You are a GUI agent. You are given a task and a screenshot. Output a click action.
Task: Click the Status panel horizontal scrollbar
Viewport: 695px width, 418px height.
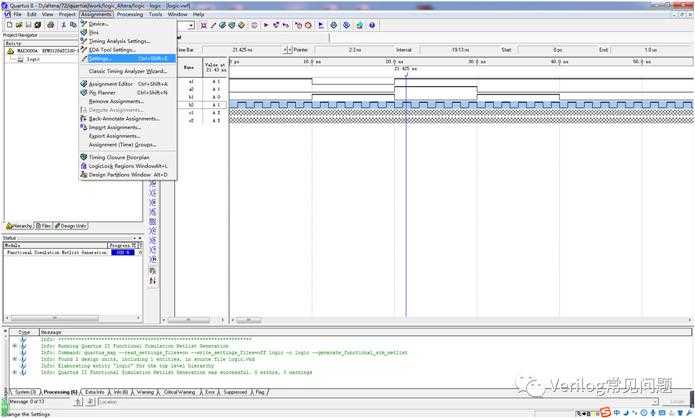pyautogui.click(x=73, y=318)
